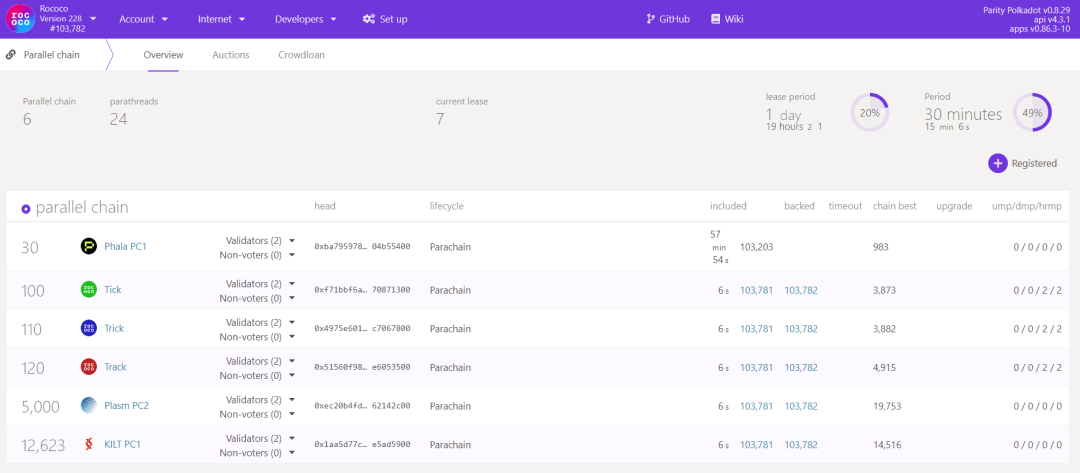Click the Phala PC1 chain icon
This screenshot has height=473, width=1080.
click(88, 246)
